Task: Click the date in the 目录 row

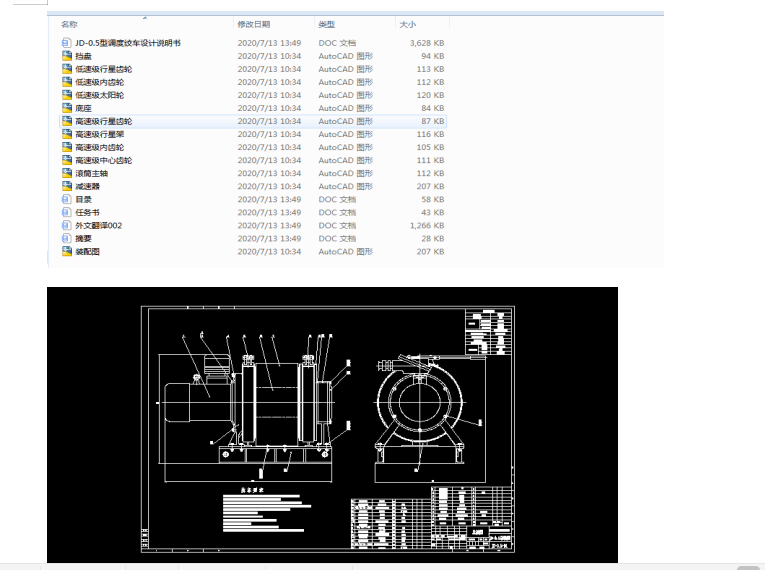Action: pyautogui.click(x=269, y=199)
